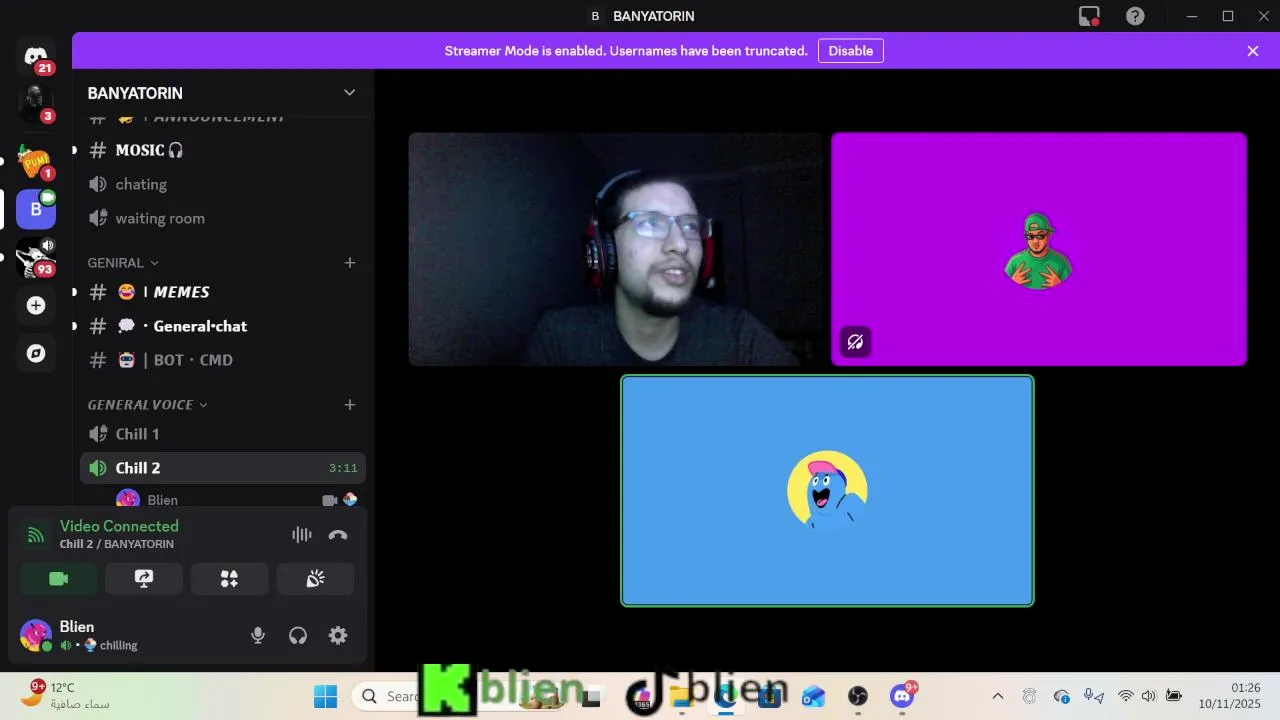Screen dimensions: 1280x720
Task: Click the Discord icon in the taskbar
Action: 904,696
